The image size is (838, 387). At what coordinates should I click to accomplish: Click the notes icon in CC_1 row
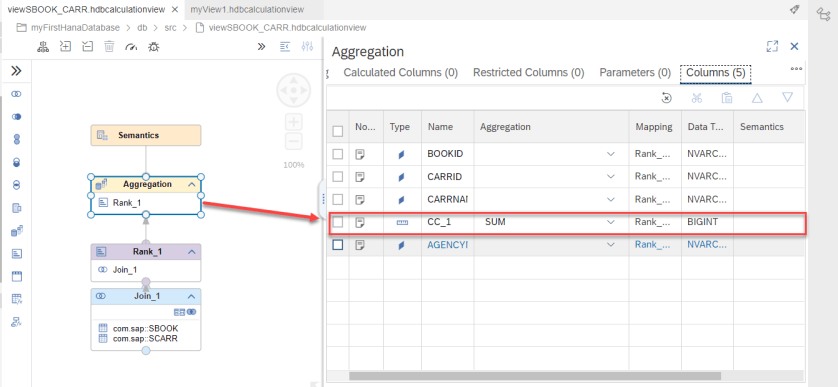(360, 222)
